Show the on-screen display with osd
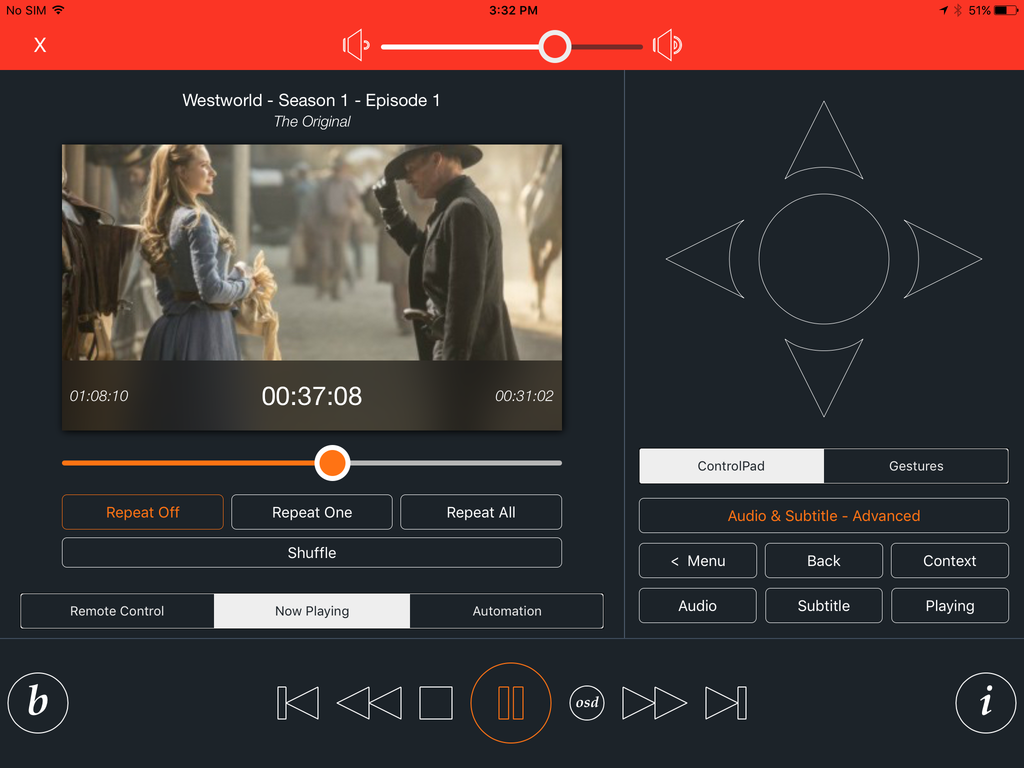This screenshot has width=1024, height=768. (586, 703)
